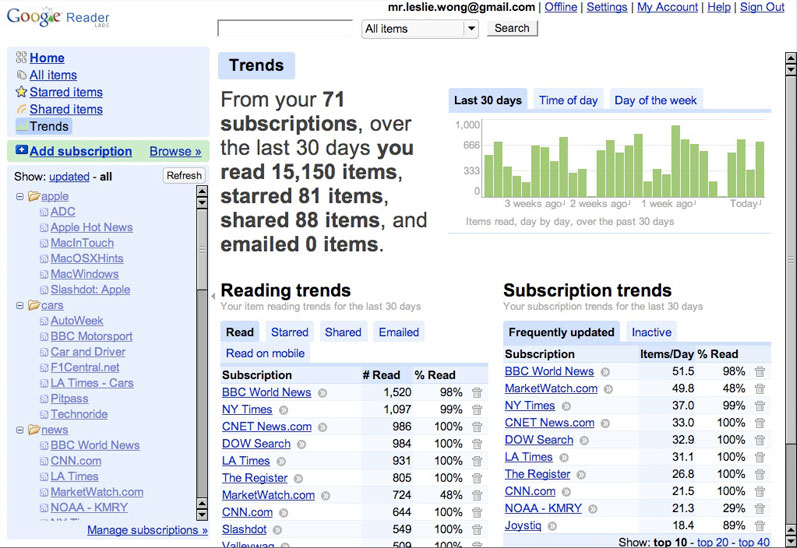Viewport: 797px width, 548px height.
Task: Switch chart to Time of day tab
Action: coord(568,100)
